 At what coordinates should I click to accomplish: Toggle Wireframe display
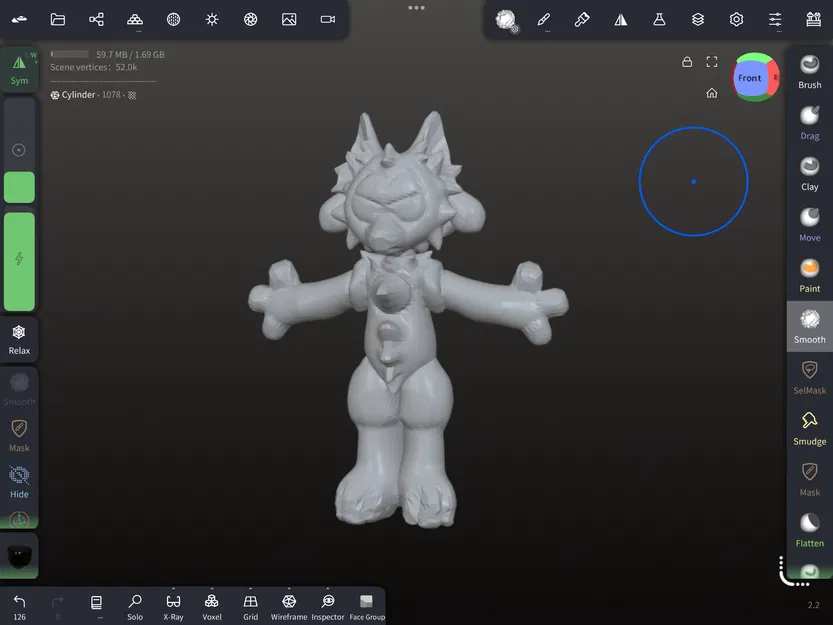pos(288,605)
